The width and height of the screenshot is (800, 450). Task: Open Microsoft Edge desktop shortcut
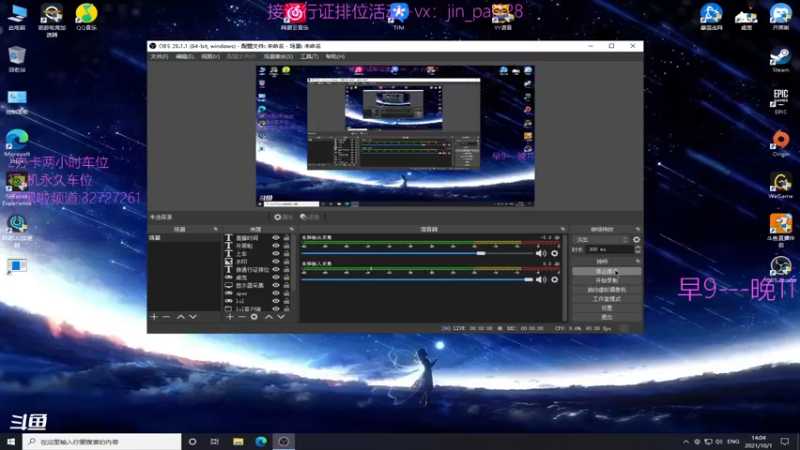pyautogui.click(x=17, y=143)
